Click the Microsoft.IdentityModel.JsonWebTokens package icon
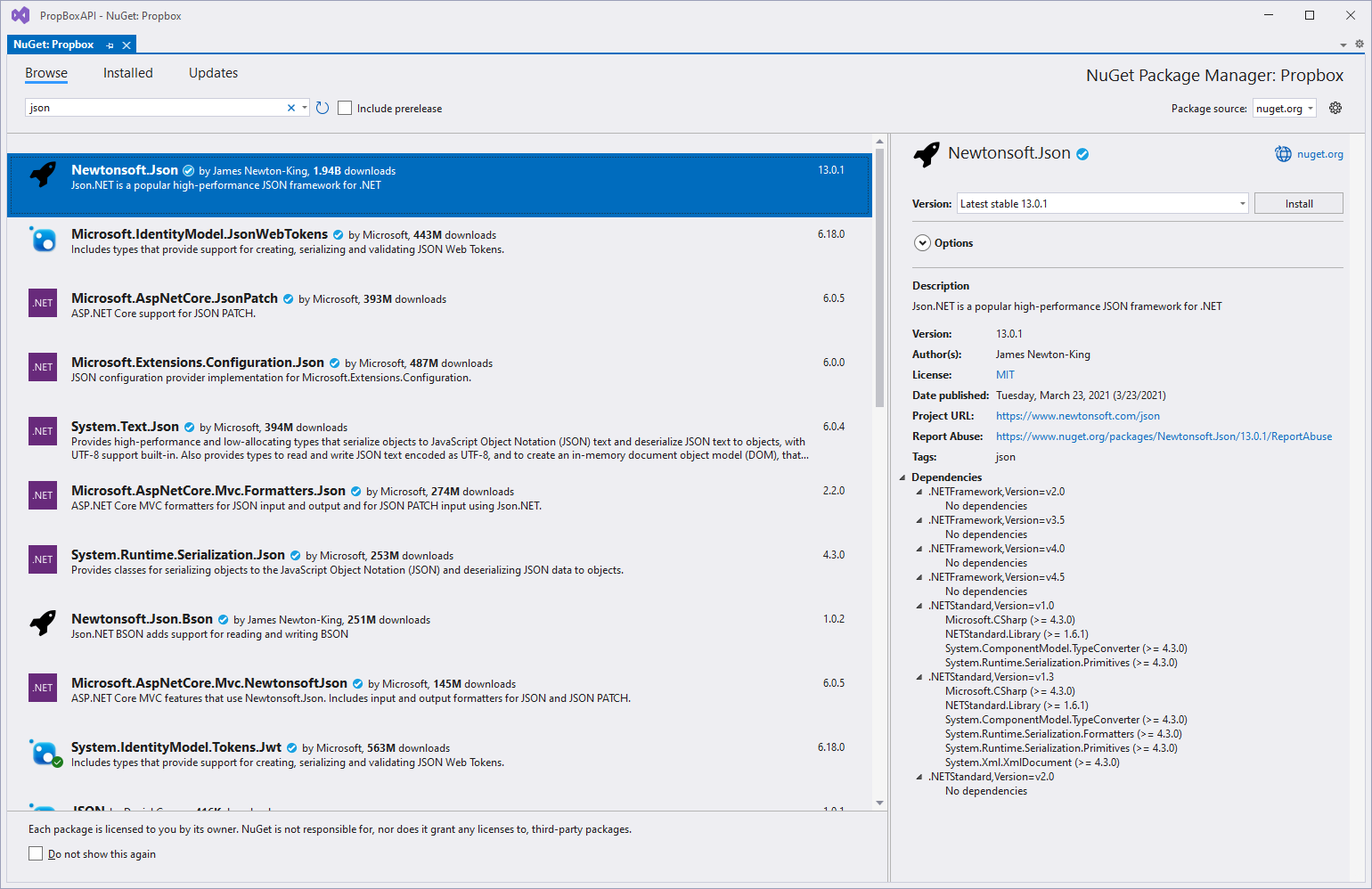 [43, 238]
